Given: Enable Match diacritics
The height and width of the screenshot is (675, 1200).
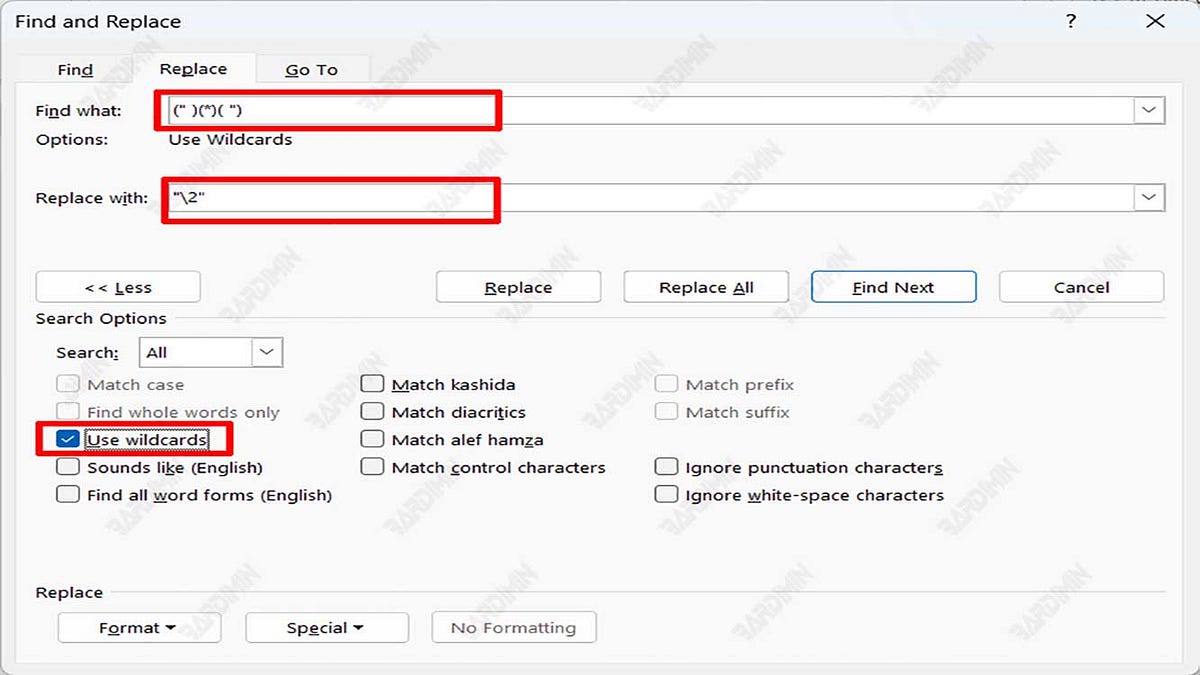Looking at the screenshot, I should [x=371, y=411].
